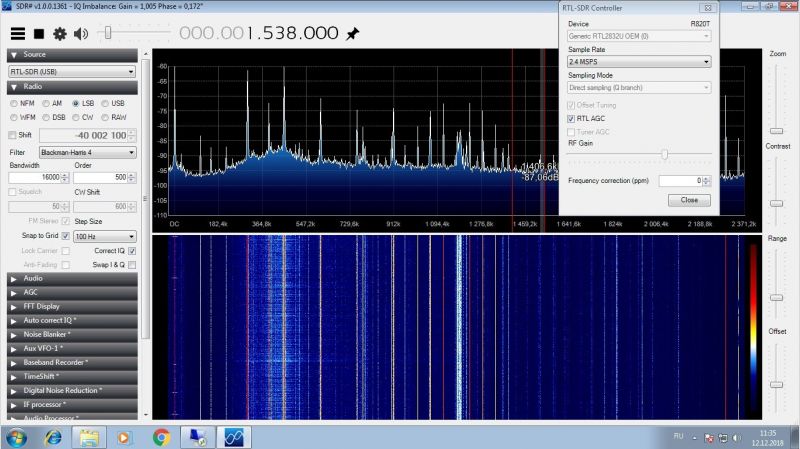Adjust the Contrast slider

777,203
